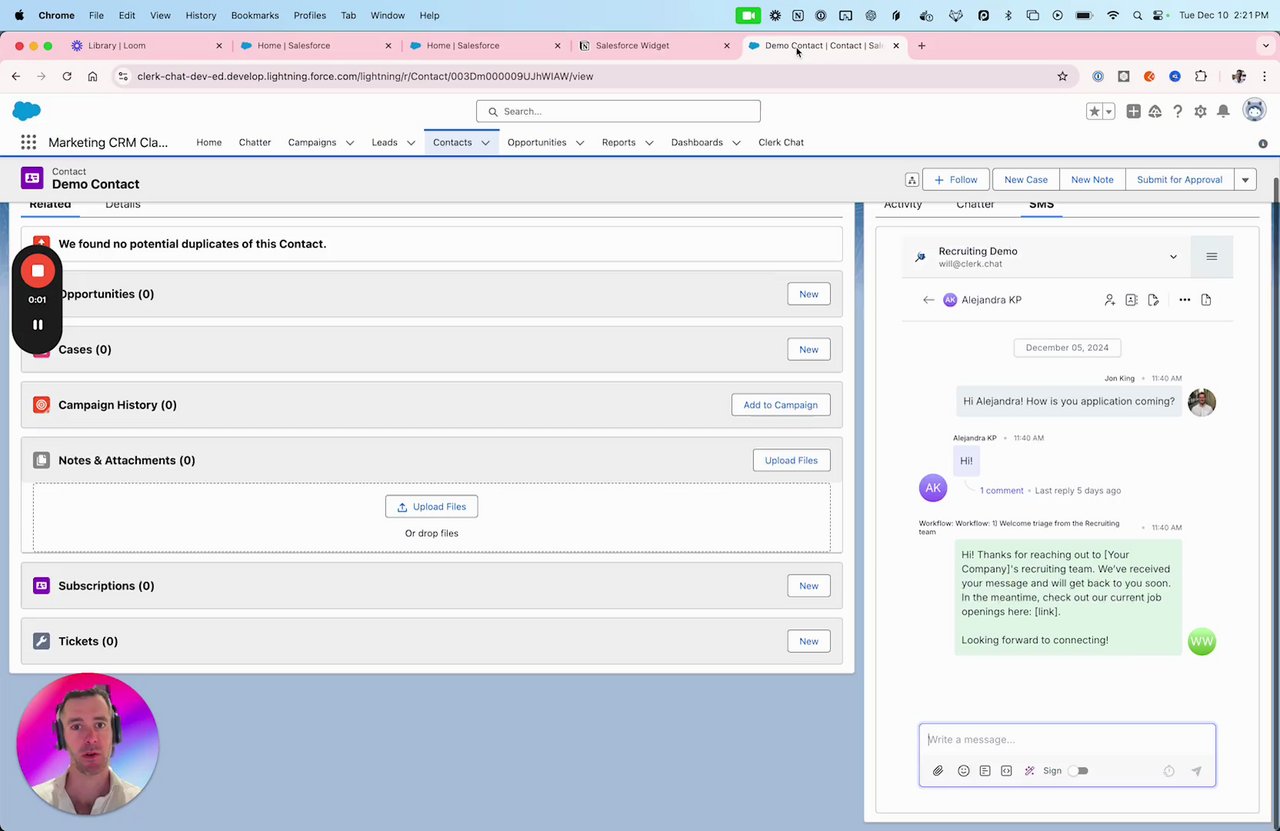Click Upload Files button in Notes header

click(791, 461)
